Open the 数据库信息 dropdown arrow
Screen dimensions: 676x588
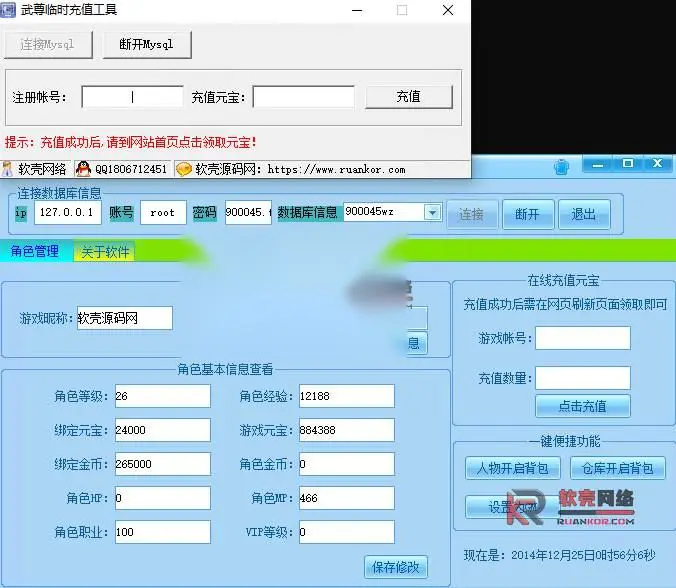coord(432,212)
